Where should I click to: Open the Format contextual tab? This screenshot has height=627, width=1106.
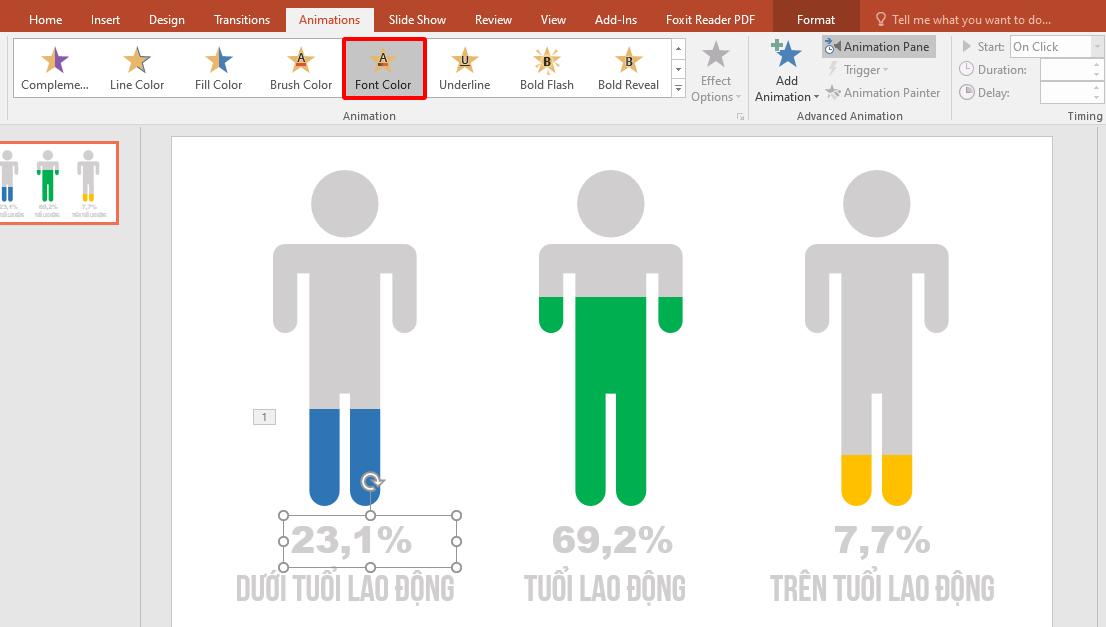pyautogui.click(x=816, y=20)
